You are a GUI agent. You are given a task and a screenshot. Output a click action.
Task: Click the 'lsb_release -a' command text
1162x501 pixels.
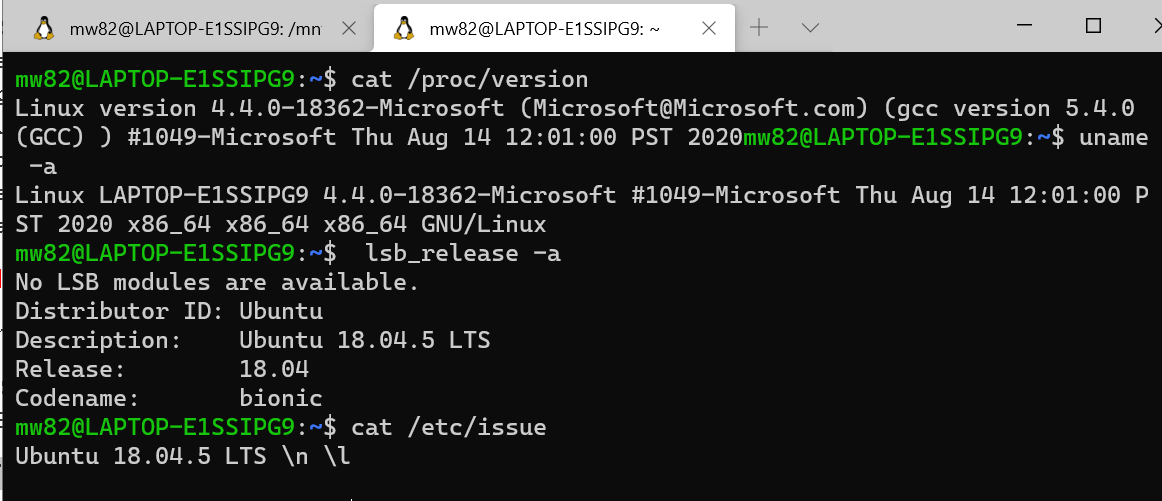click(463, 253)
